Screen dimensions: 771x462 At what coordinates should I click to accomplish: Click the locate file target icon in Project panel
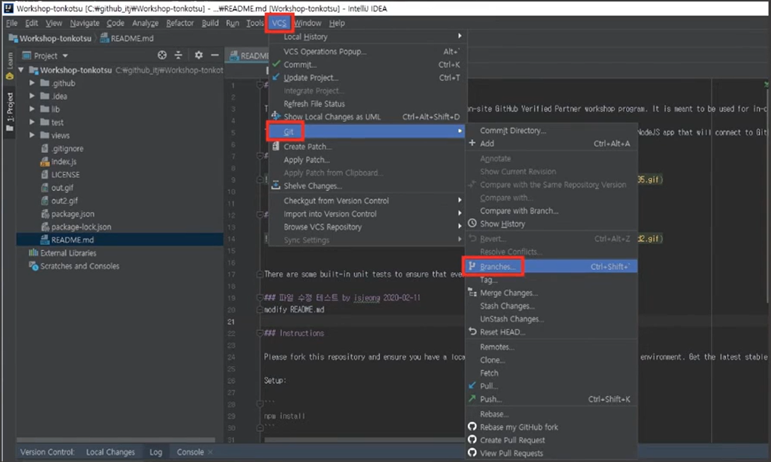coord(162,55)
